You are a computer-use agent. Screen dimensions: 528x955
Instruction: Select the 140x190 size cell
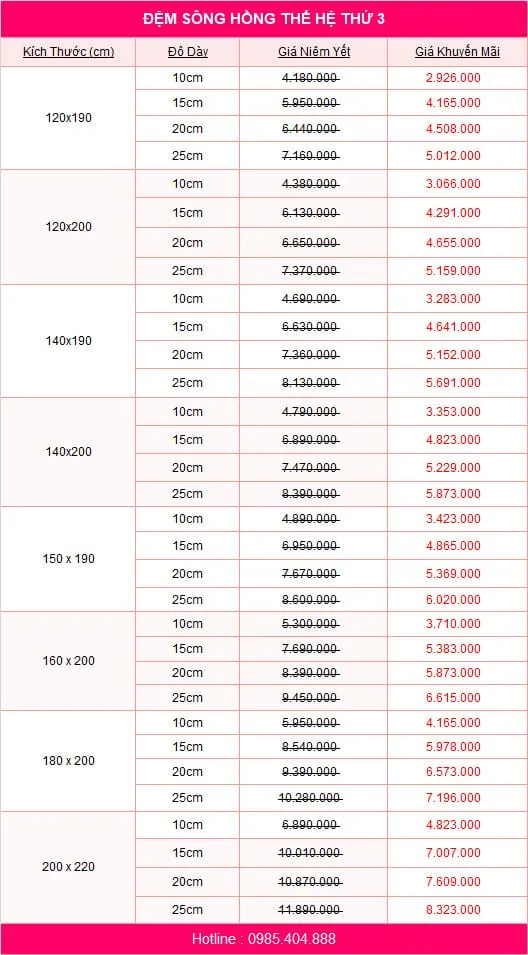[68, 340]
